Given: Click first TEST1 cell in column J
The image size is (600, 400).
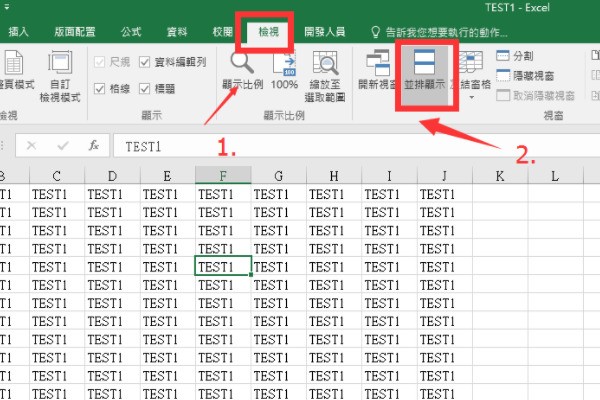Looking at the screenshot, I should [445, 194].
